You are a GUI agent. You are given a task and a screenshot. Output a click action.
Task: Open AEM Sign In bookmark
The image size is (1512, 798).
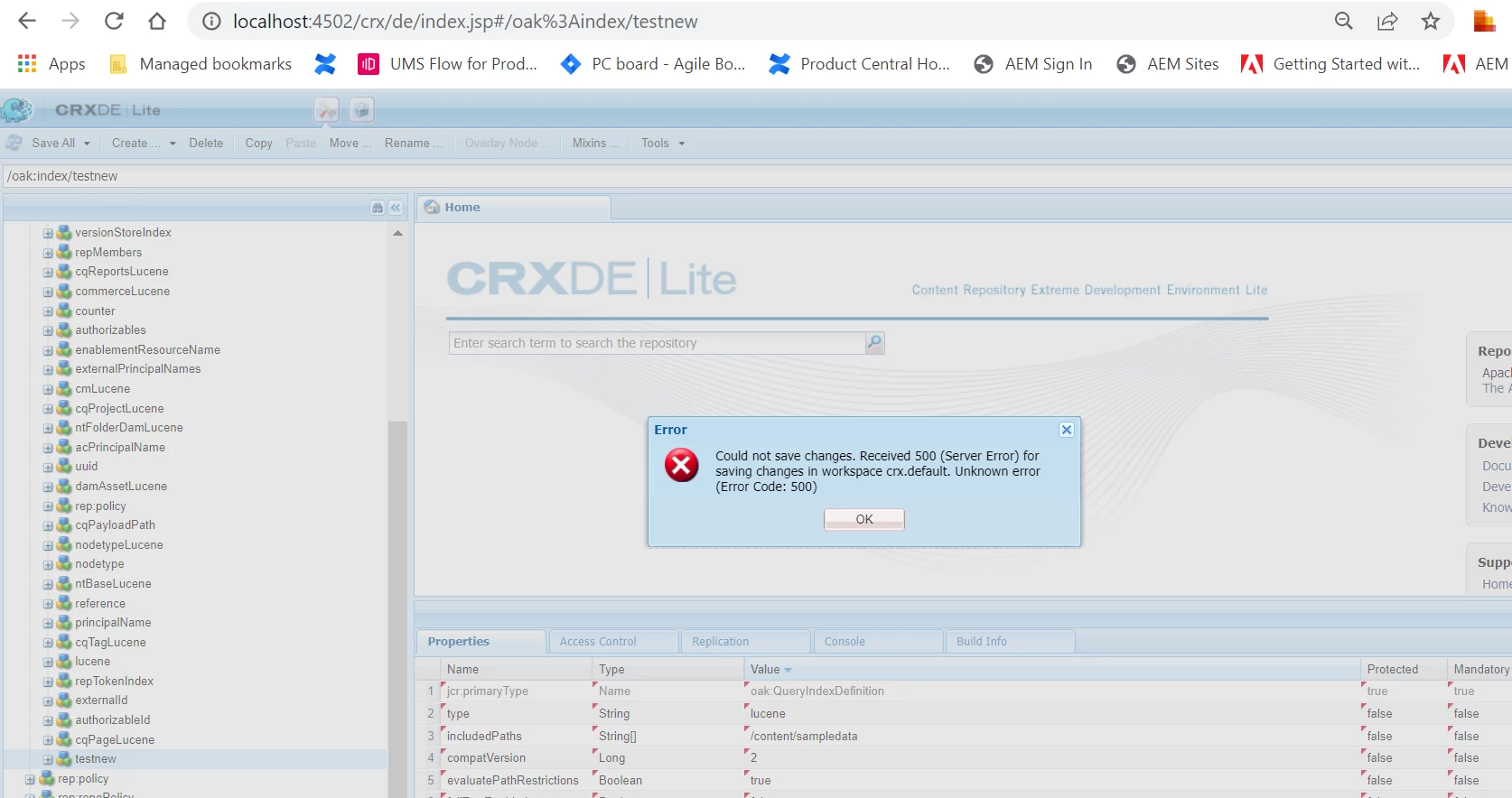click(1033, 64)
